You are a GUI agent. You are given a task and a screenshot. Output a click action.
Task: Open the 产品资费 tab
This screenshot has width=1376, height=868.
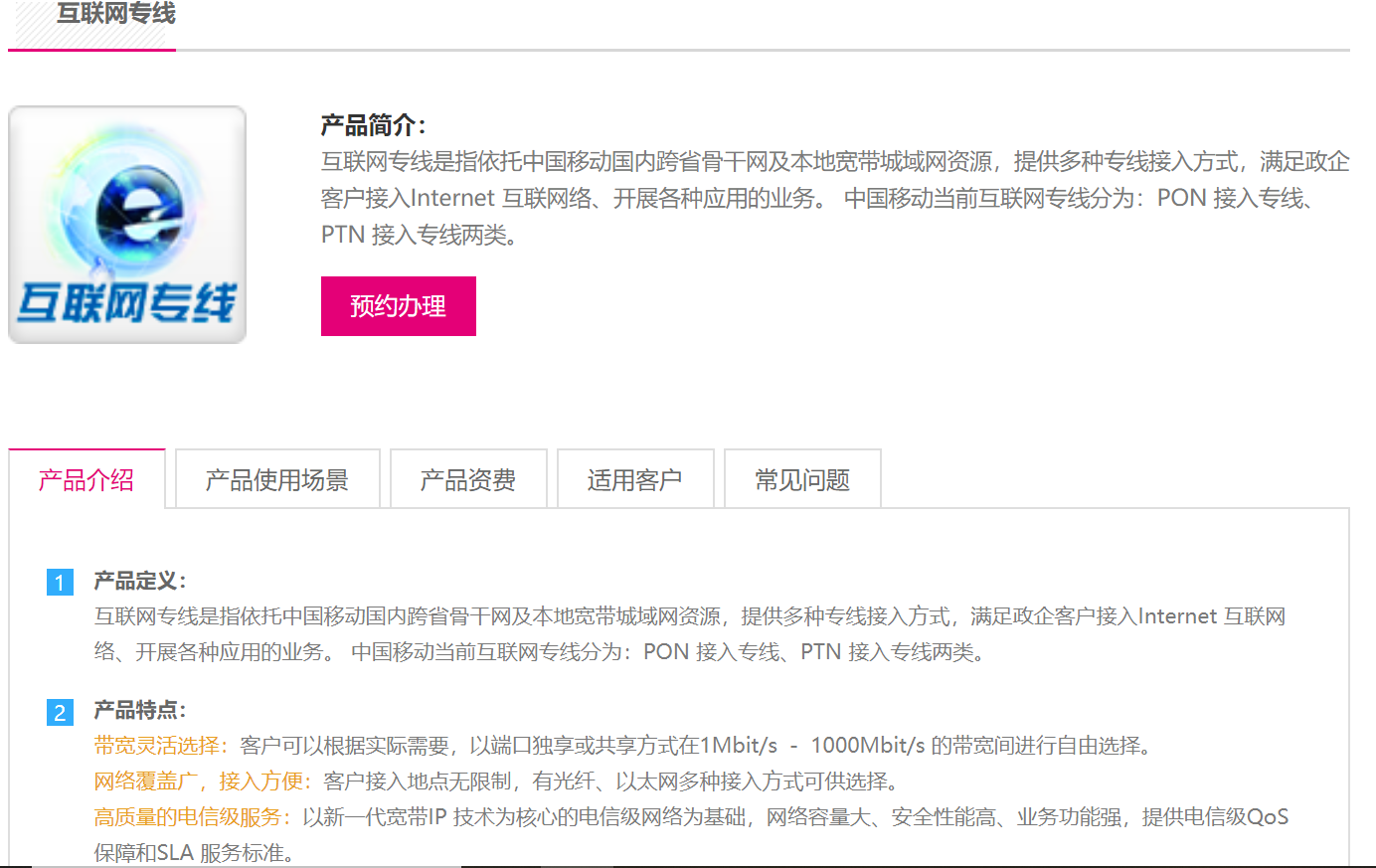coord(468,480)
